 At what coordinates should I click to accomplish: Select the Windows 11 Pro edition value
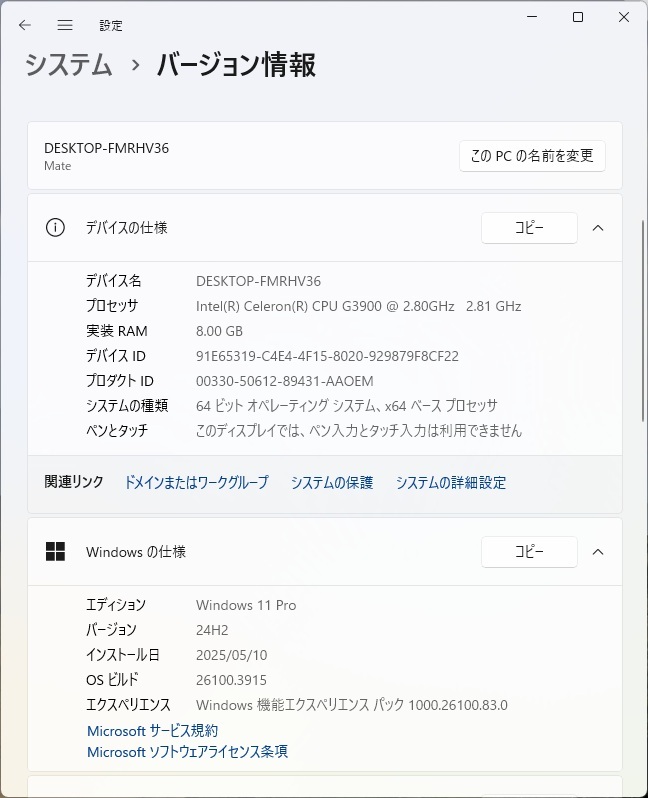tap(246, 605)
